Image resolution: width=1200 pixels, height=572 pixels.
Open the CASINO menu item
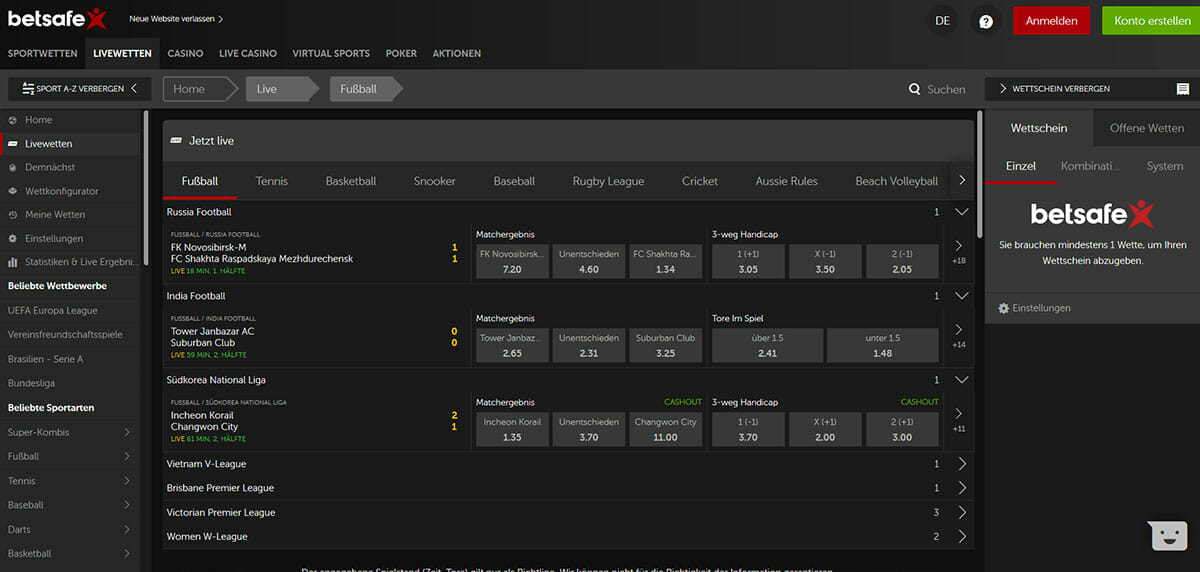click(x=185, y=53)
